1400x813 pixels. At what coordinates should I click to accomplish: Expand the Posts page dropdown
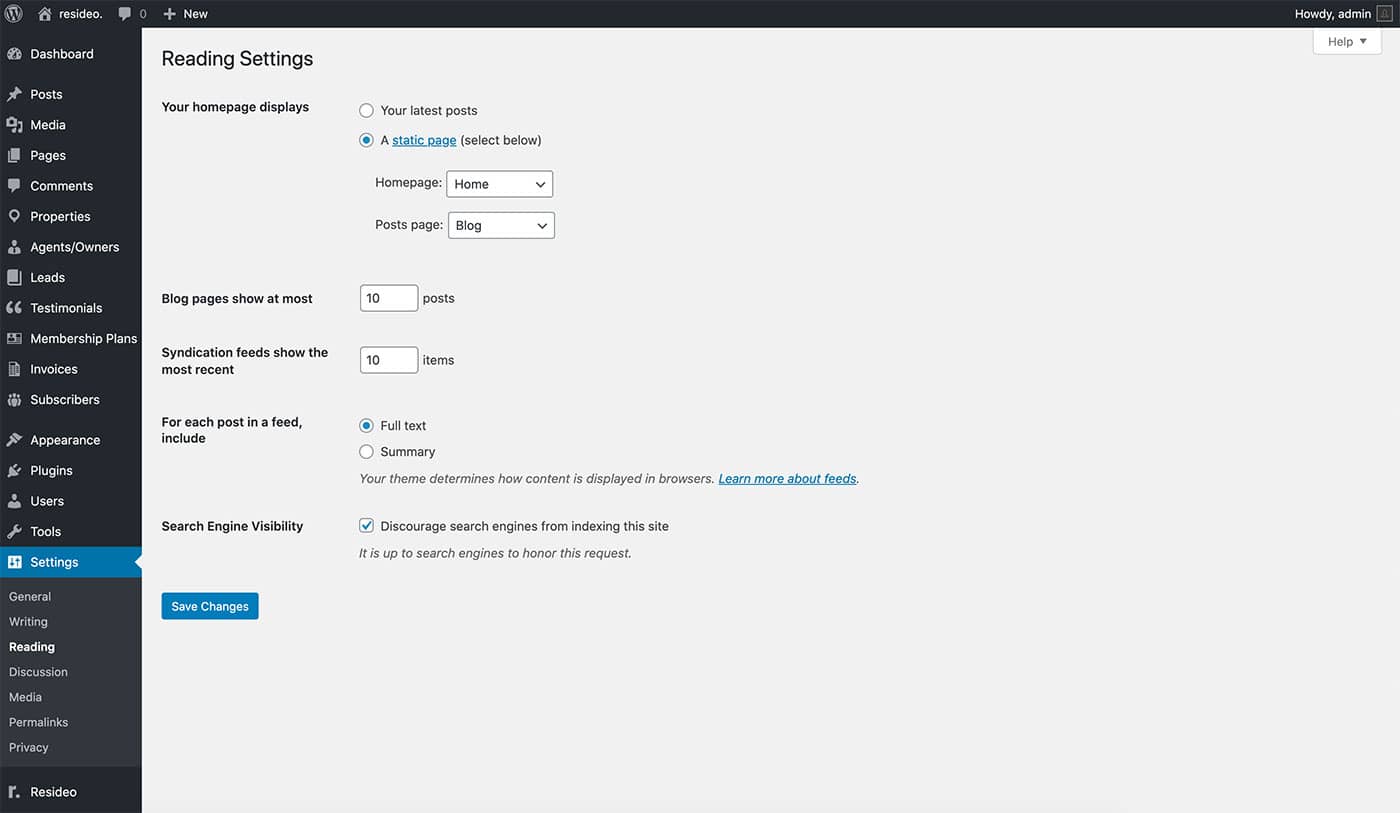click(501, 225)
